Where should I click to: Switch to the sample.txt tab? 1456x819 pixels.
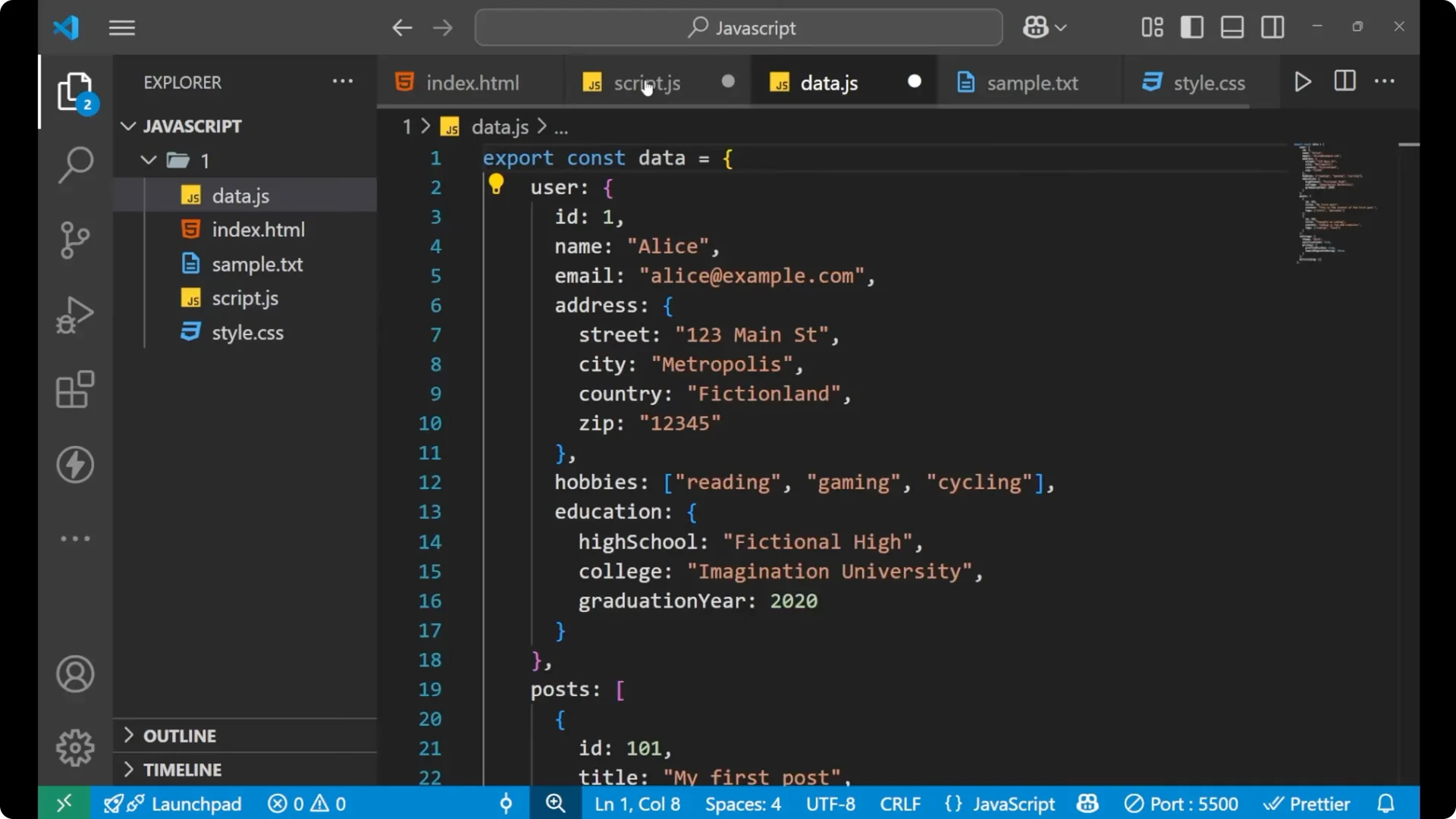1032,83
